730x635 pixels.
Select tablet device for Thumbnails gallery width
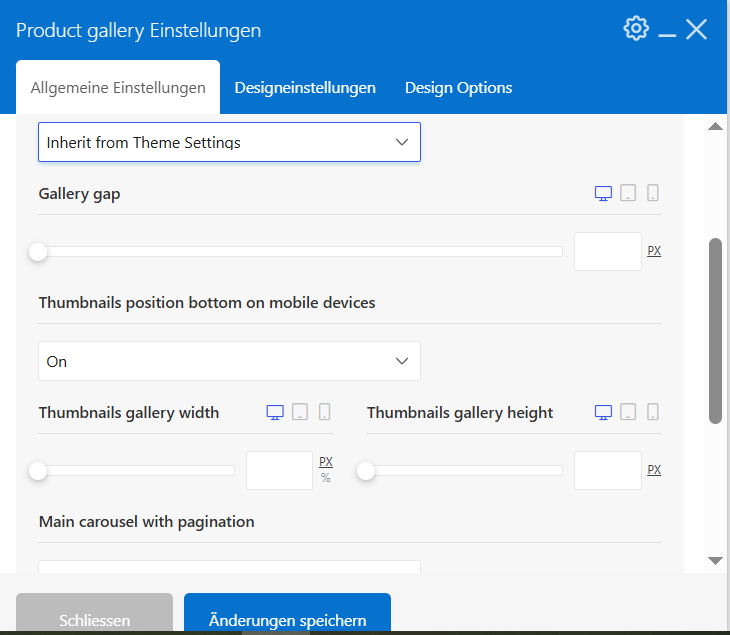tap(300, 412)
